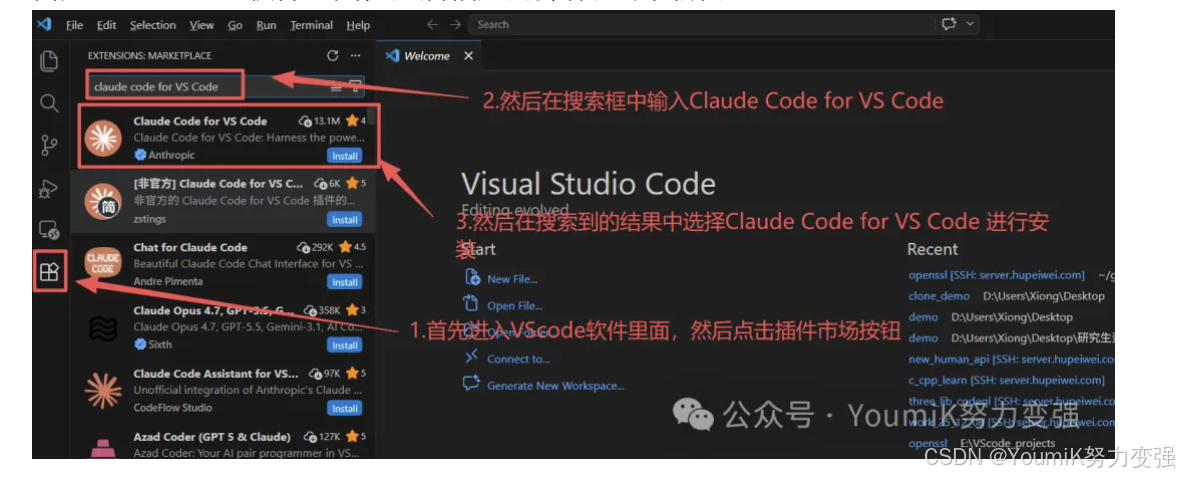The width and height of the screenshot is (1179, 477).
Task: Select the Chat for Claude Code title
Action: (190, 247)
